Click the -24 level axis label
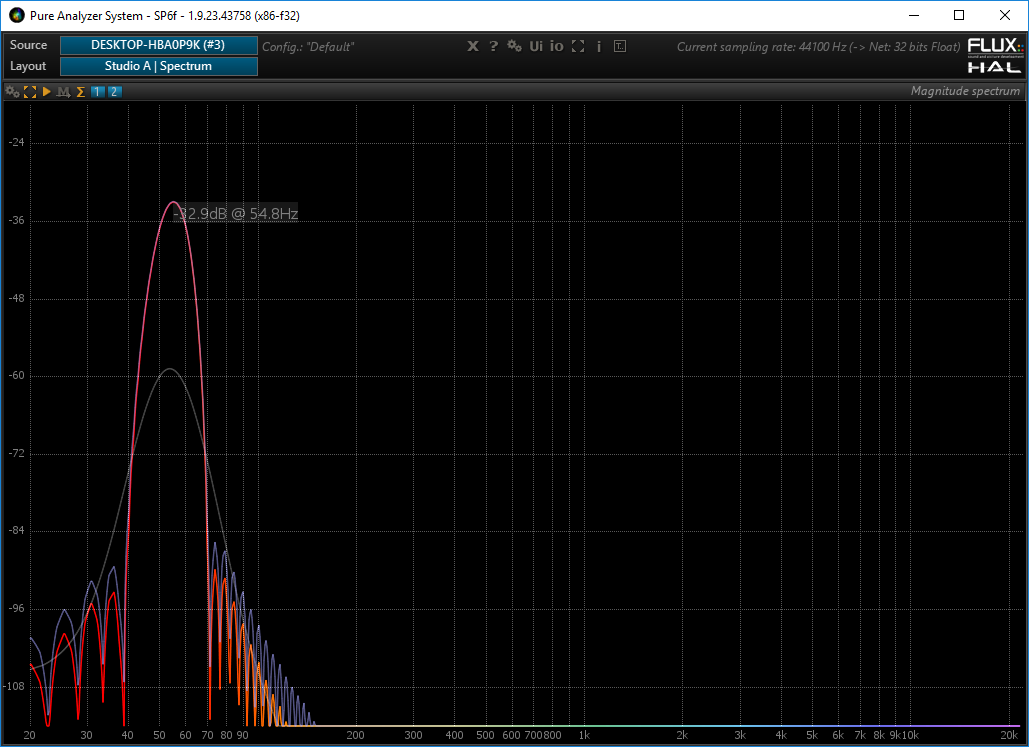This screenshot has height=747, width=1029. click(x=16, y=142)
